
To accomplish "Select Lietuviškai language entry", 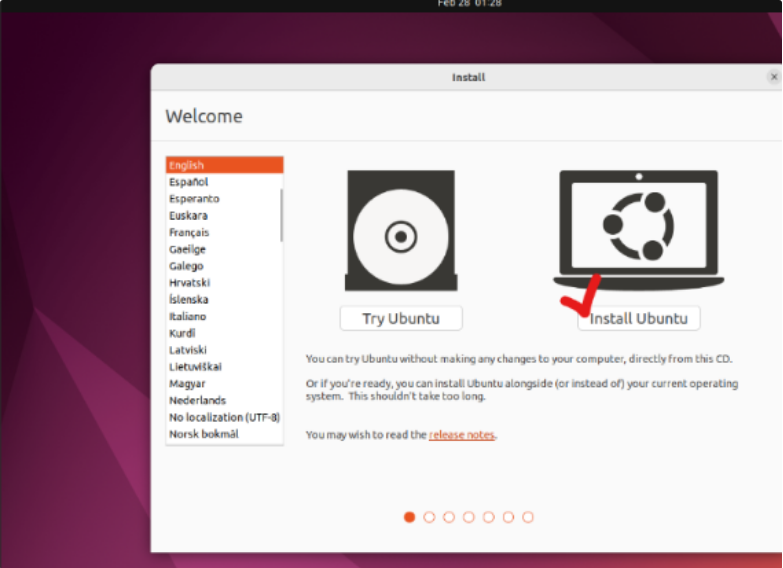I will click(x=223, y=367).
